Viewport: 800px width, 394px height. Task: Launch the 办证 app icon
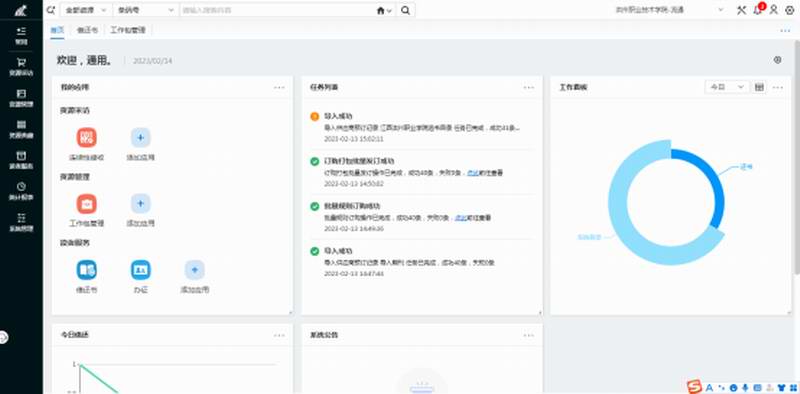click(x=140, y=270)
